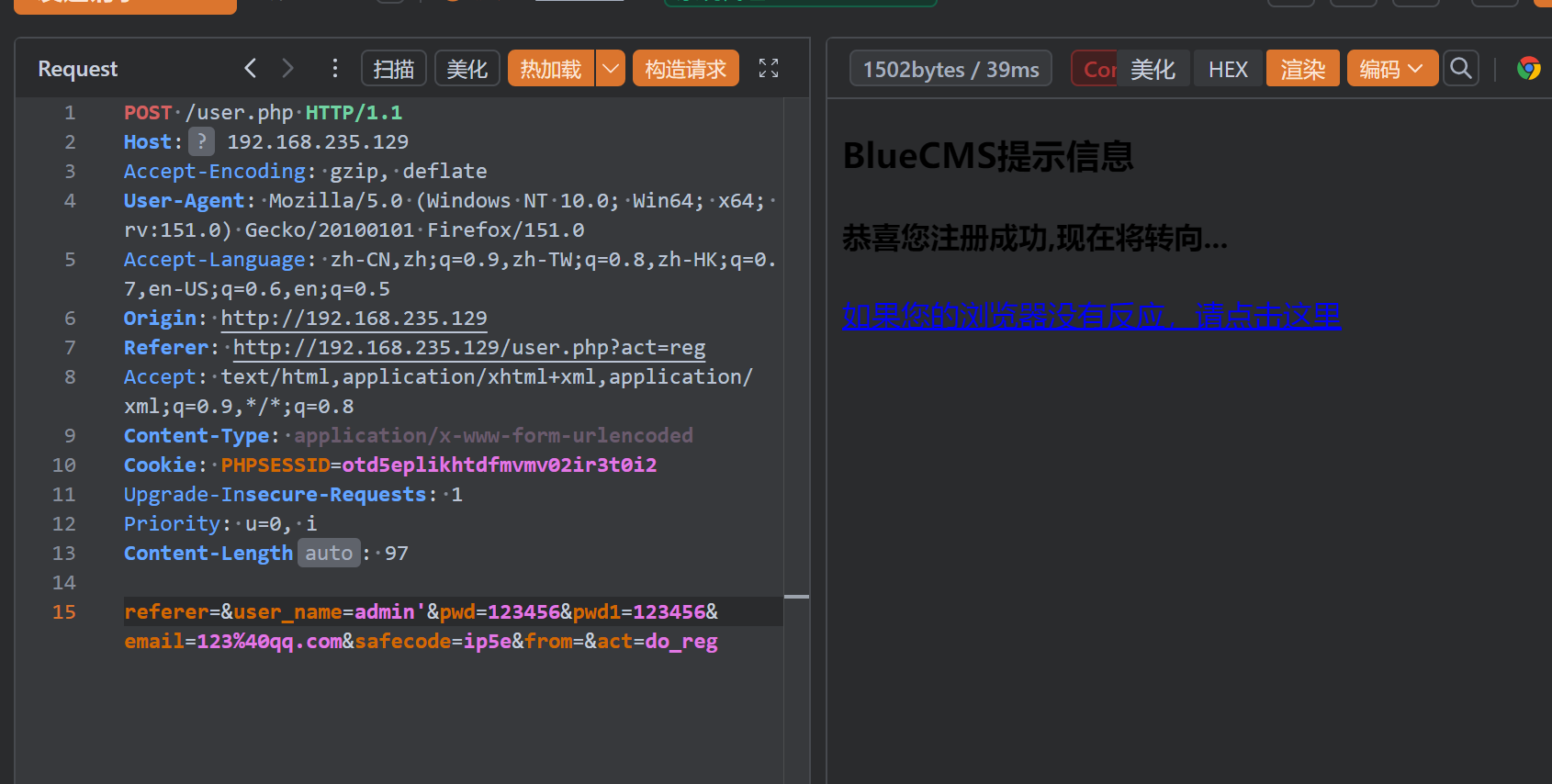Click the PHPSESSID cookie name
Screen dimensions: 1552x784
point(276,465)
